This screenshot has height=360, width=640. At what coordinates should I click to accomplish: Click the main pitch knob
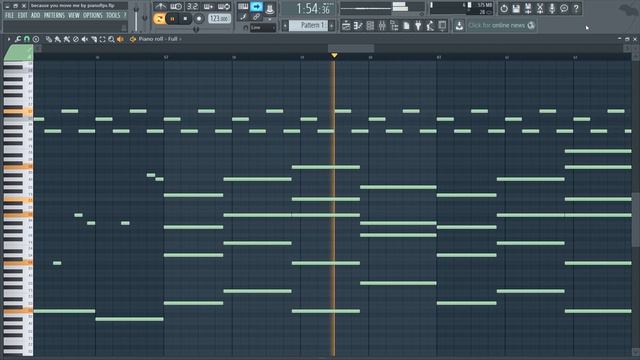(144, 18)
